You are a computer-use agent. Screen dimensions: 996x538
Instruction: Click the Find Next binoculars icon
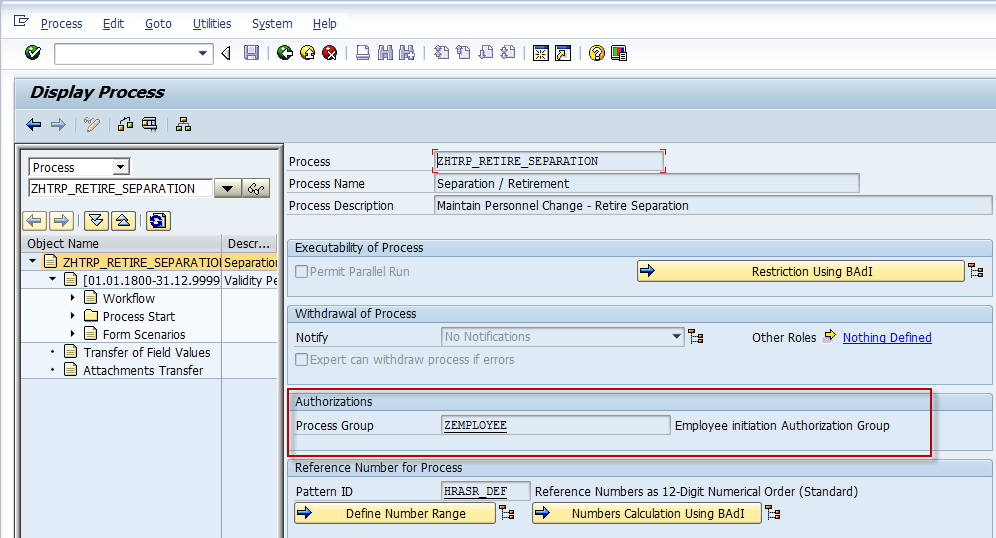(407, 53)
